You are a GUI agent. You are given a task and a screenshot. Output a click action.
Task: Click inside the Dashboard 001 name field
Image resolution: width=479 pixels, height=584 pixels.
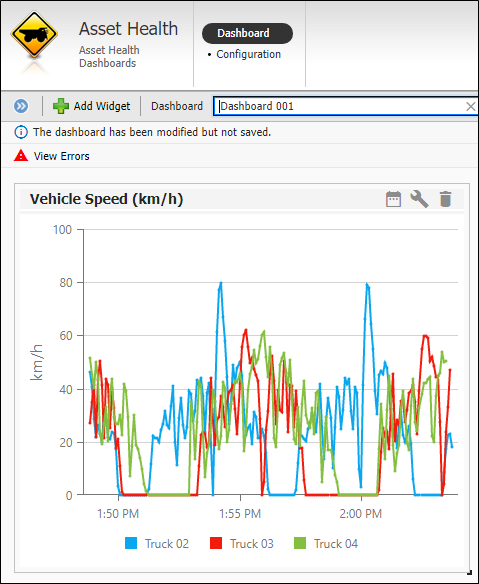346,107
